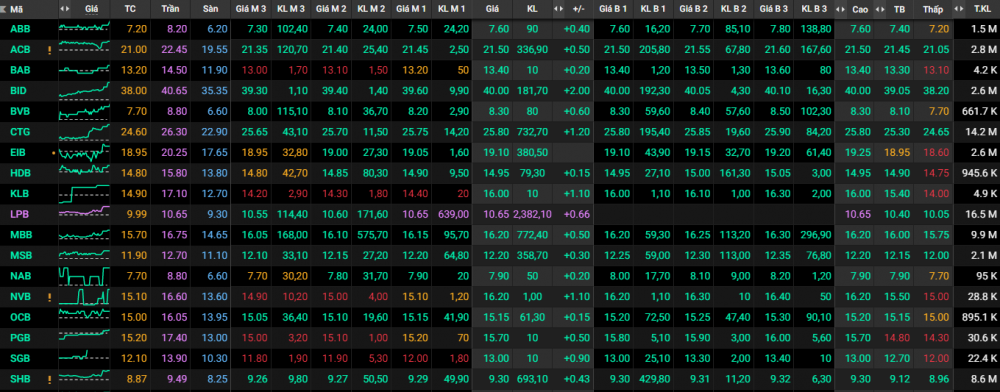Viewport: 1000px width, 392px height.
Task: Open the CTG intraday mini chart
Action: tap(84, 132)
